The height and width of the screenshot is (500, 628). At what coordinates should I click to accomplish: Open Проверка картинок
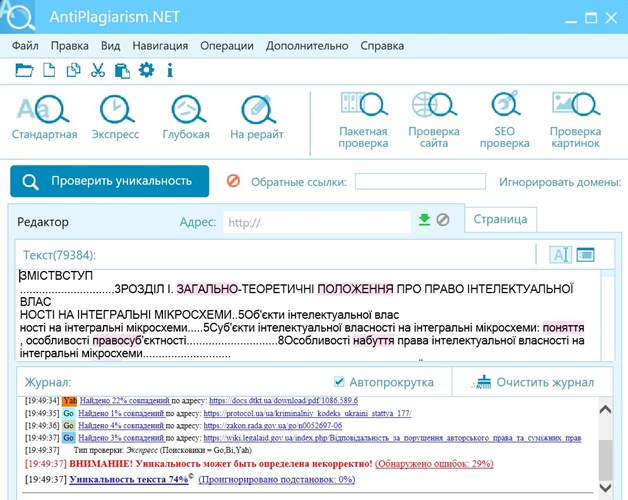click(576, 120)
